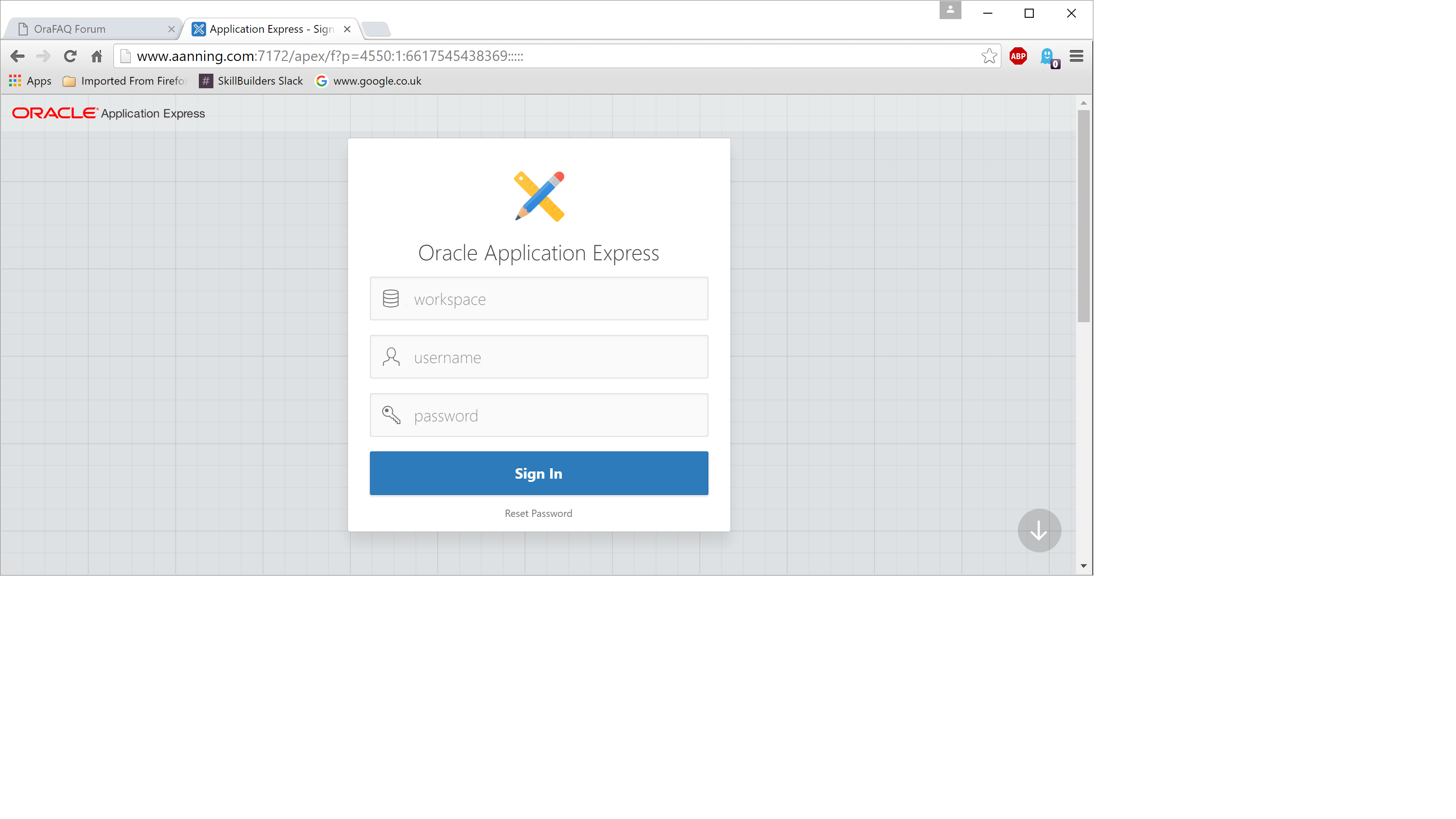This screenshot has height=819, width=1456.
Task: Click the Chrome user profile icon
Action: (950, 10)
